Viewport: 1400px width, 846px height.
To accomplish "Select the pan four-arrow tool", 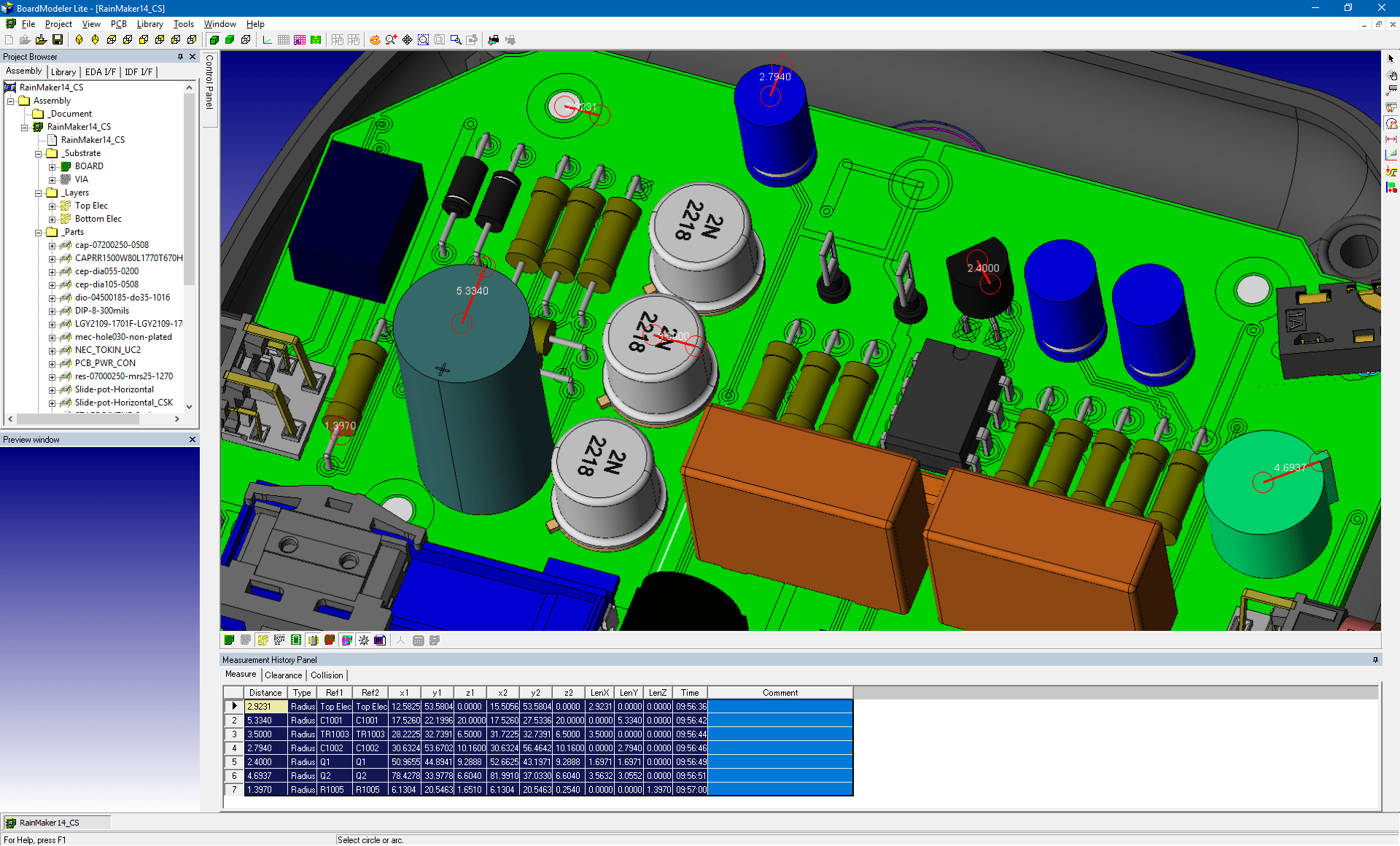I will coord(407,39).
